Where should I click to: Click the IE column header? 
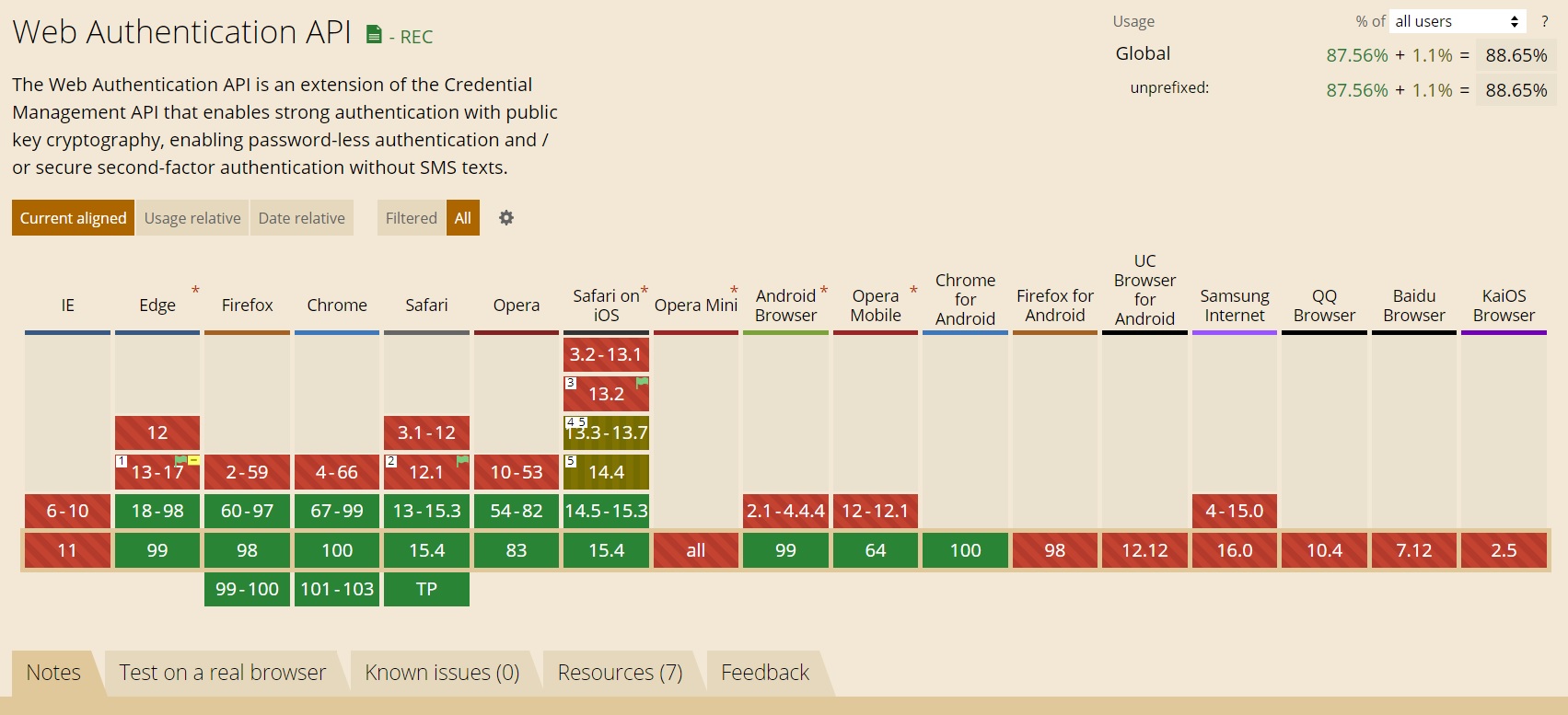click(x=67, y=305)
